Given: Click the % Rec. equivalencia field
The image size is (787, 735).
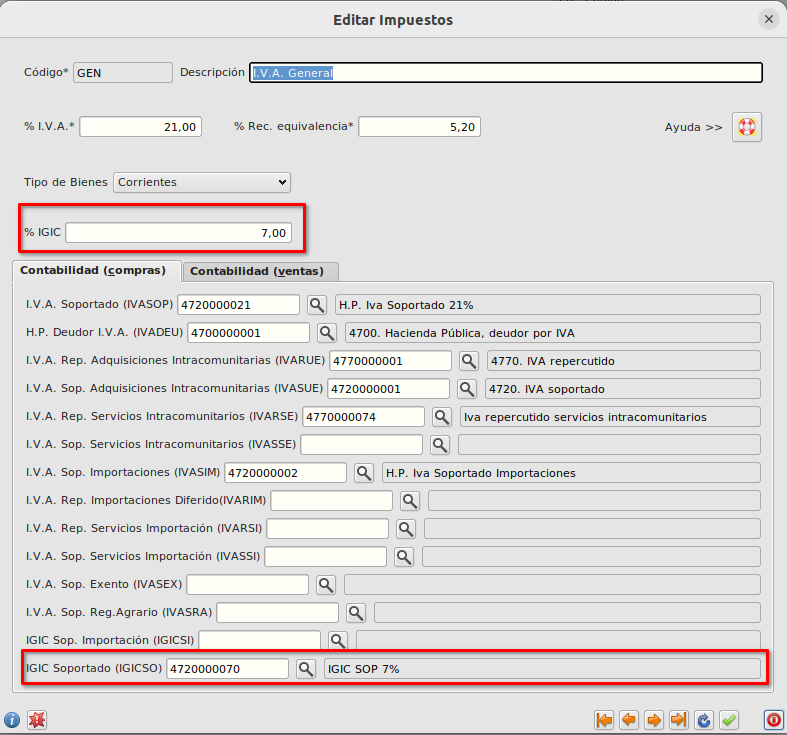Looking at the screenshot, I should point(420,127).
